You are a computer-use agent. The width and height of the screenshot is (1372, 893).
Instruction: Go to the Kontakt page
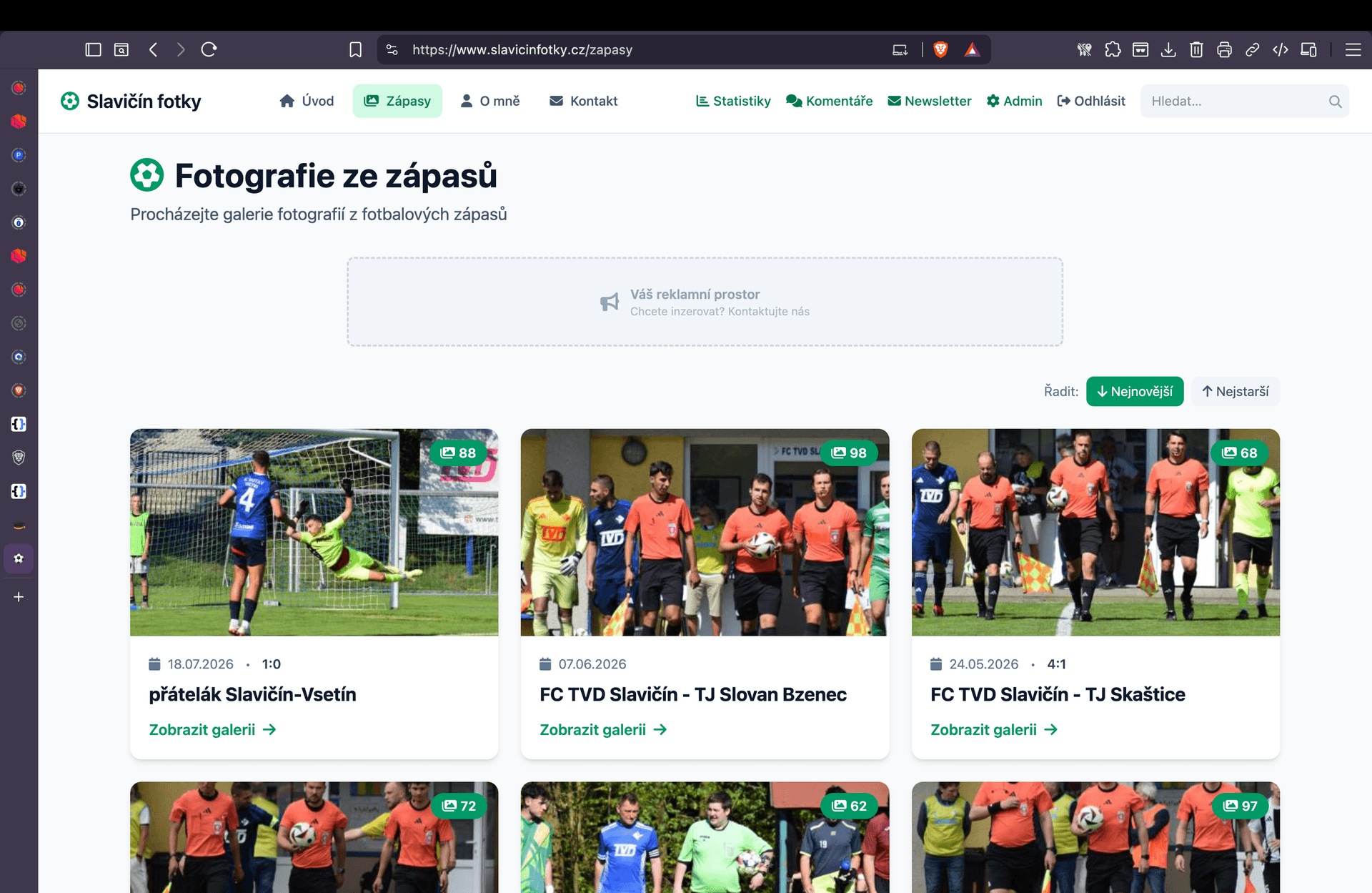[x=583, y=101]
